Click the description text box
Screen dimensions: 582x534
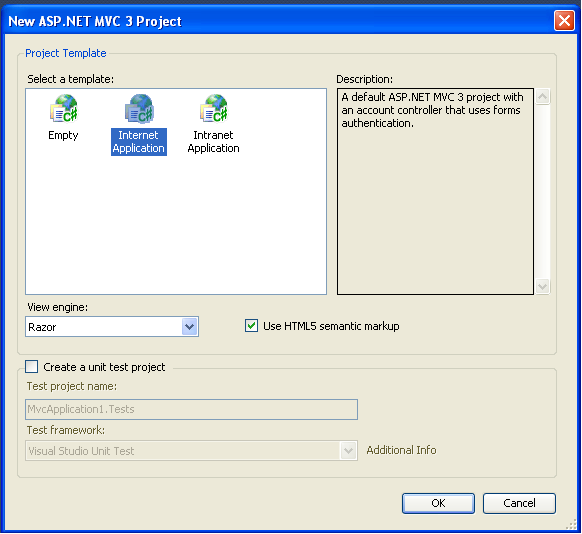tap(435, 191)
